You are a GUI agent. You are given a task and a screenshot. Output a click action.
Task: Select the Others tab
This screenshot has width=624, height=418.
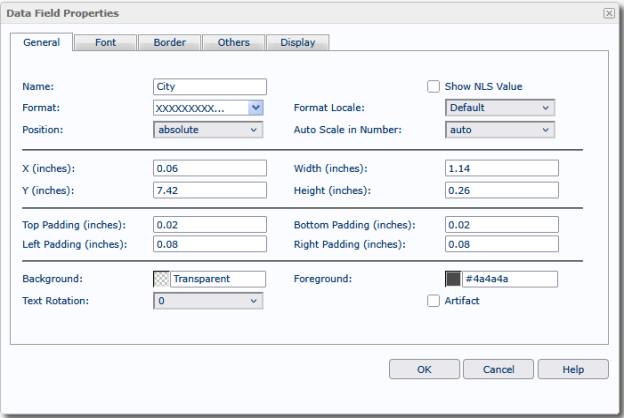click(x=233, y=43)
